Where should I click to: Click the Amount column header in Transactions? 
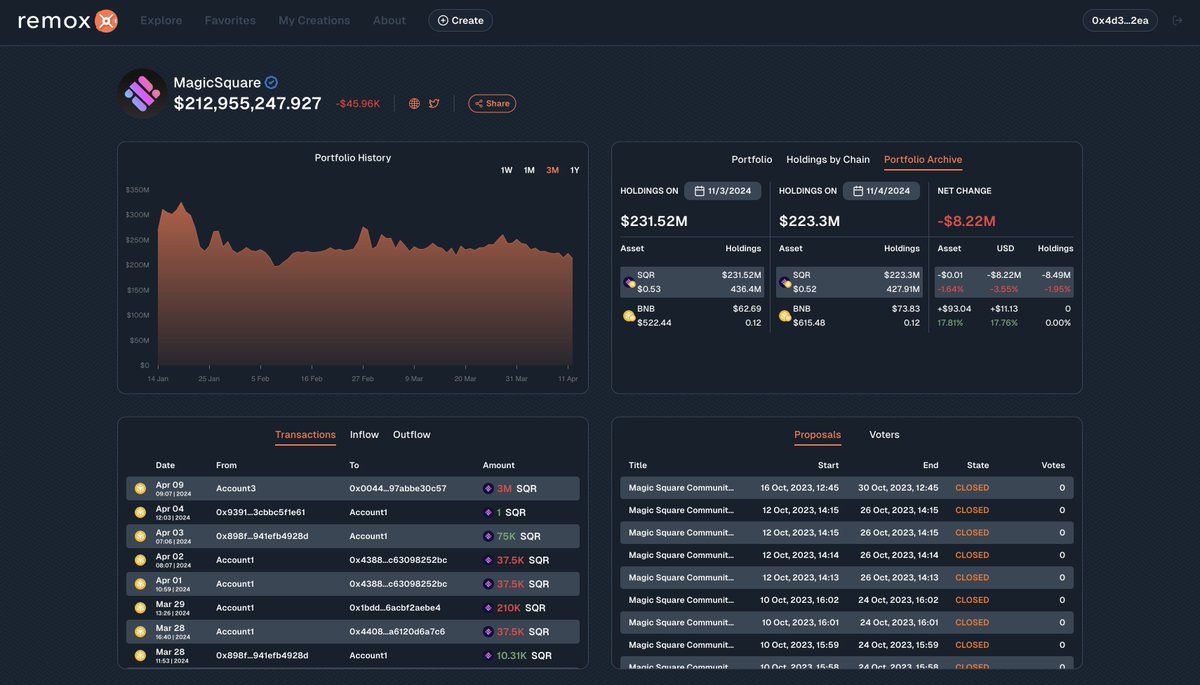[x=499, y=465]
